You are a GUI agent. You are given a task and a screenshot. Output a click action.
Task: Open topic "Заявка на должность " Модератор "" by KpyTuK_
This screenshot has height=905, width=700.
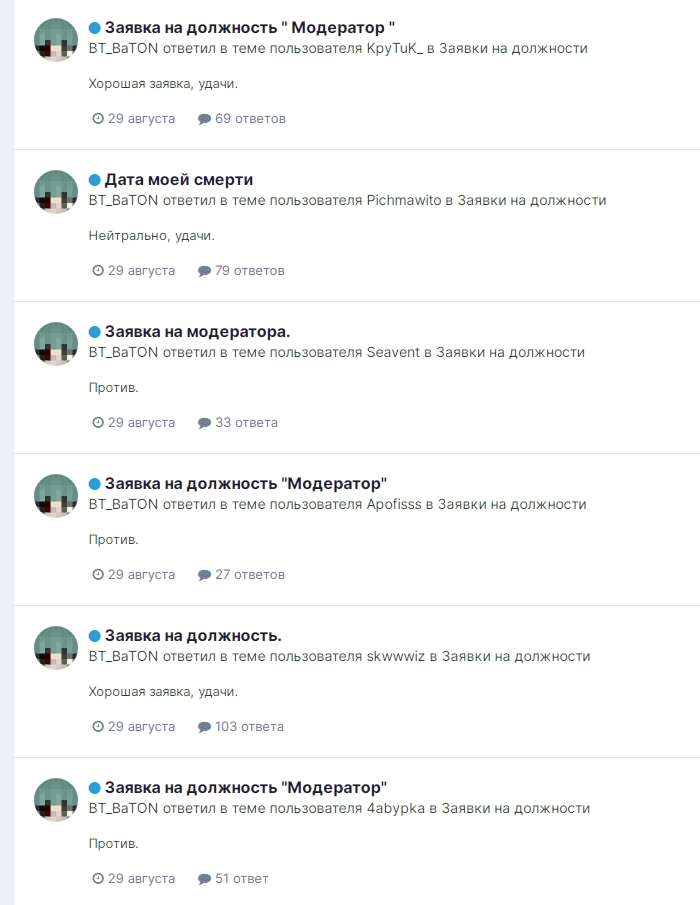tap(250, 28)
